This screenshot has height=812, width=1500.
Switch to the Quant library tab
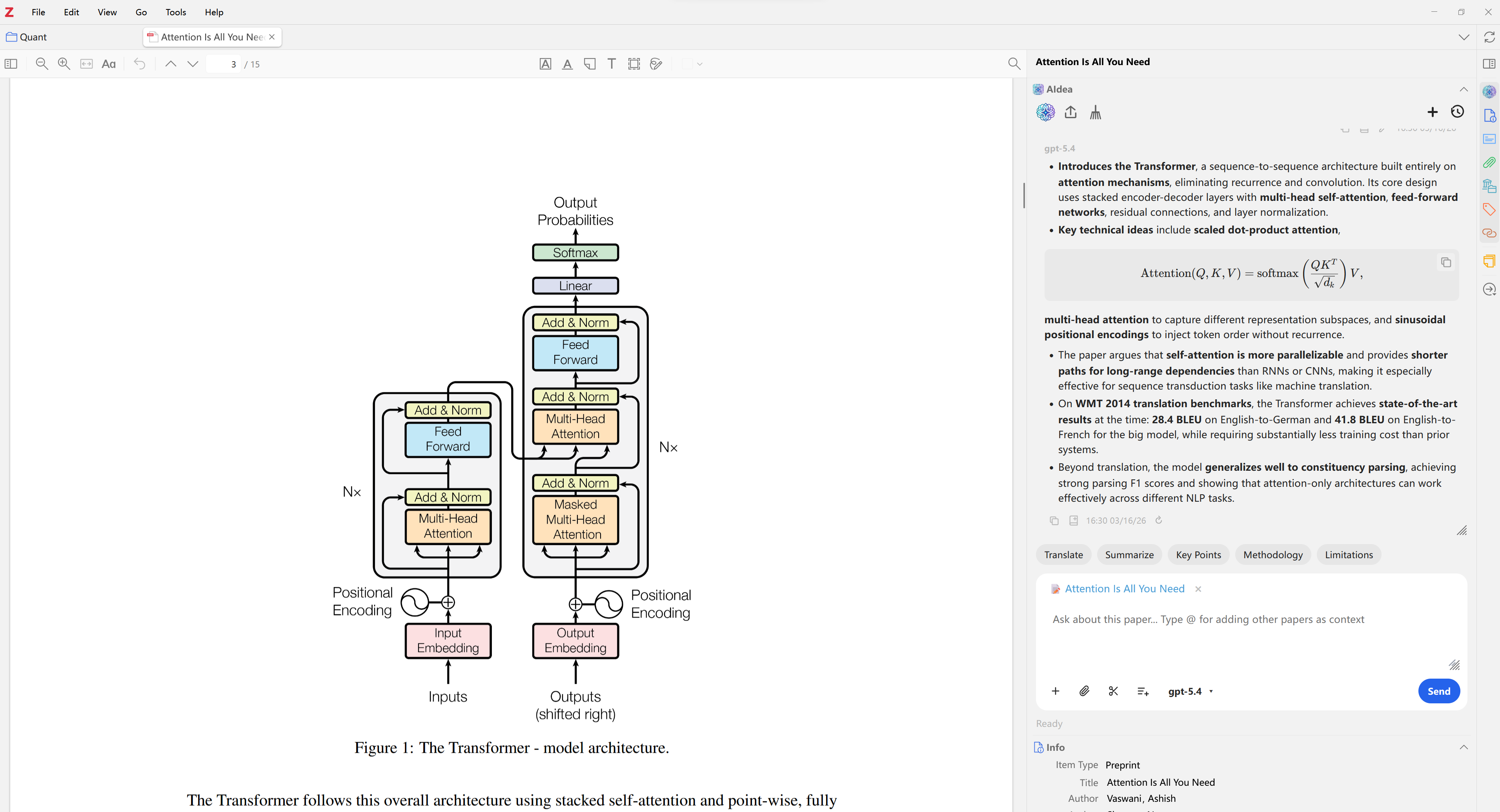pos(34,37)
